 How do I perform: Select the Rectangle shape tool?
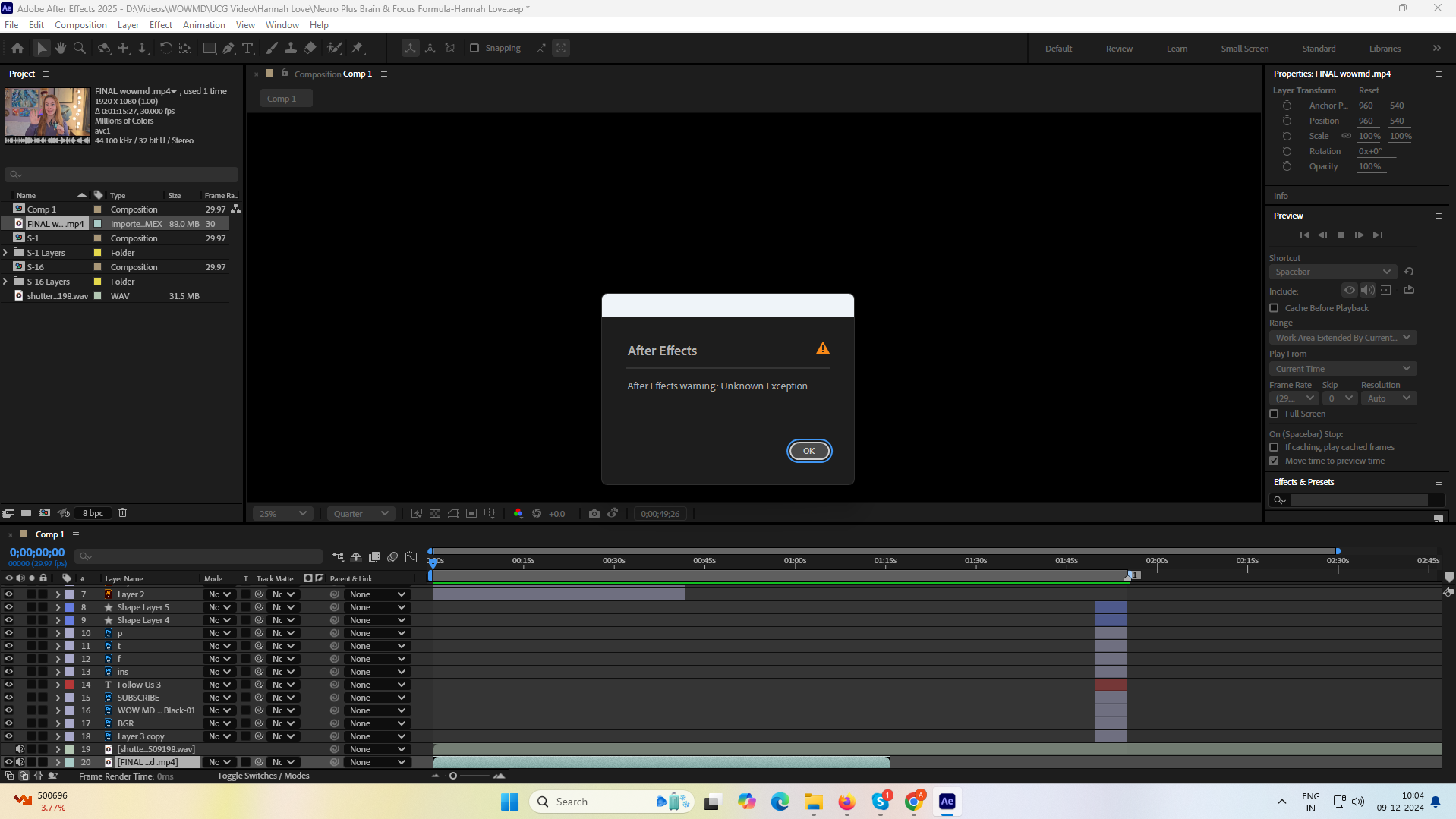(x=210, y=48)
